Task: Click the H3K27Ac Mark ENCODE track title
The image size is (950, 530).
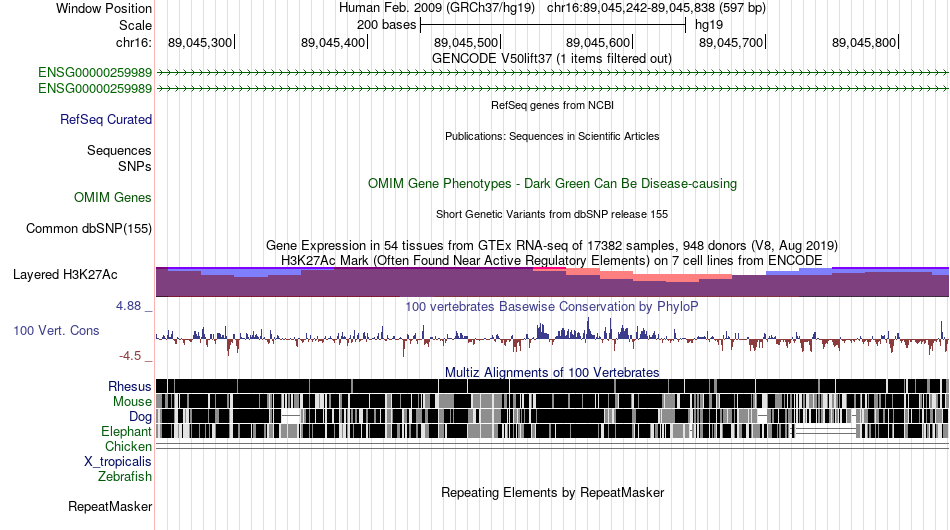Action: tap(552, 260)
